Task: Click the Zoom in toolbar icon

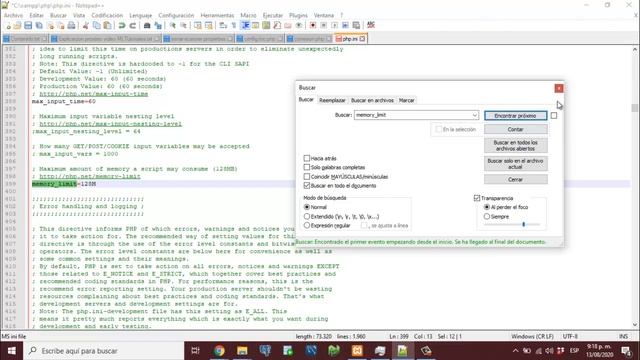Action: 173,25
